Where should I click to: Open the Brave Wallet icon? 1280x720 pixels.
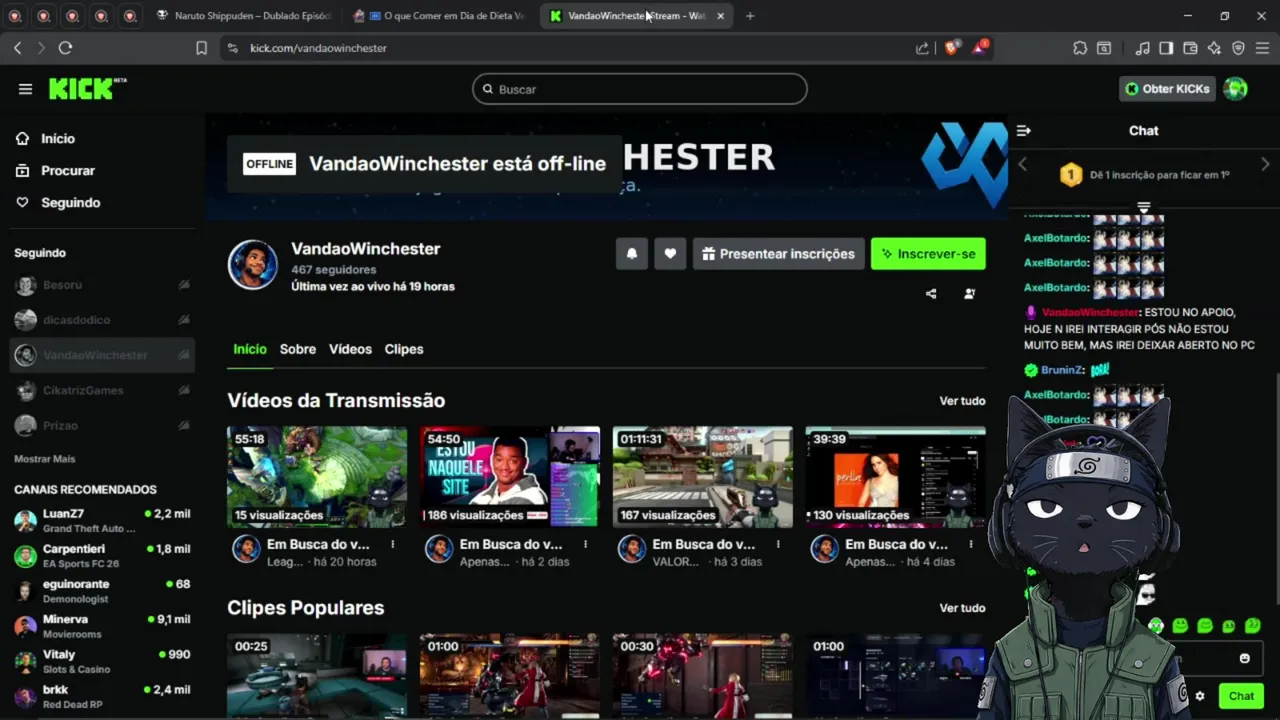(x=1190, y=48)
